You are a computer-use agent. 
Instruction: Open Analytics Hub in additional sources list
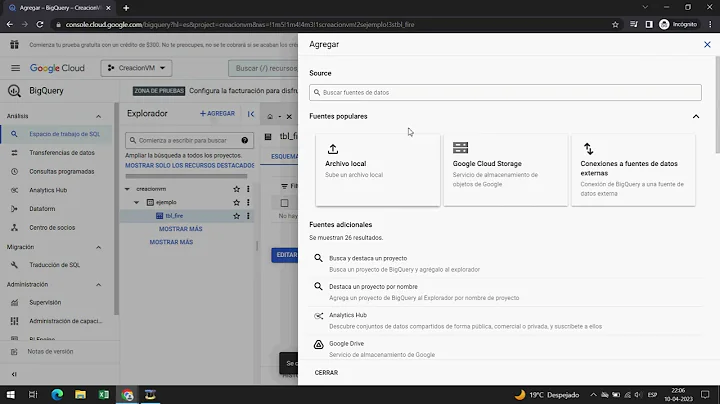coord(505,320)
